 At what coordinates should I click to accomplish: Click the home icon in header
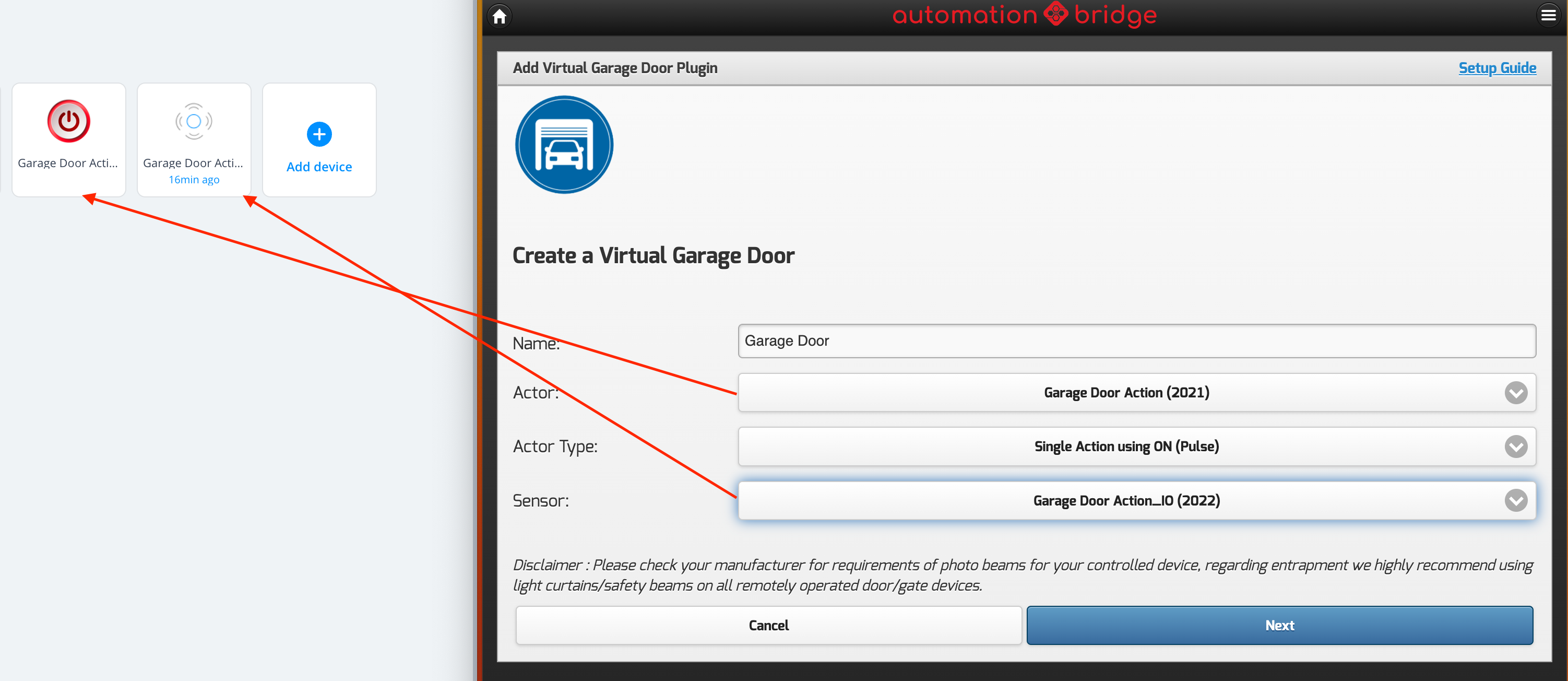coord(499,16)
